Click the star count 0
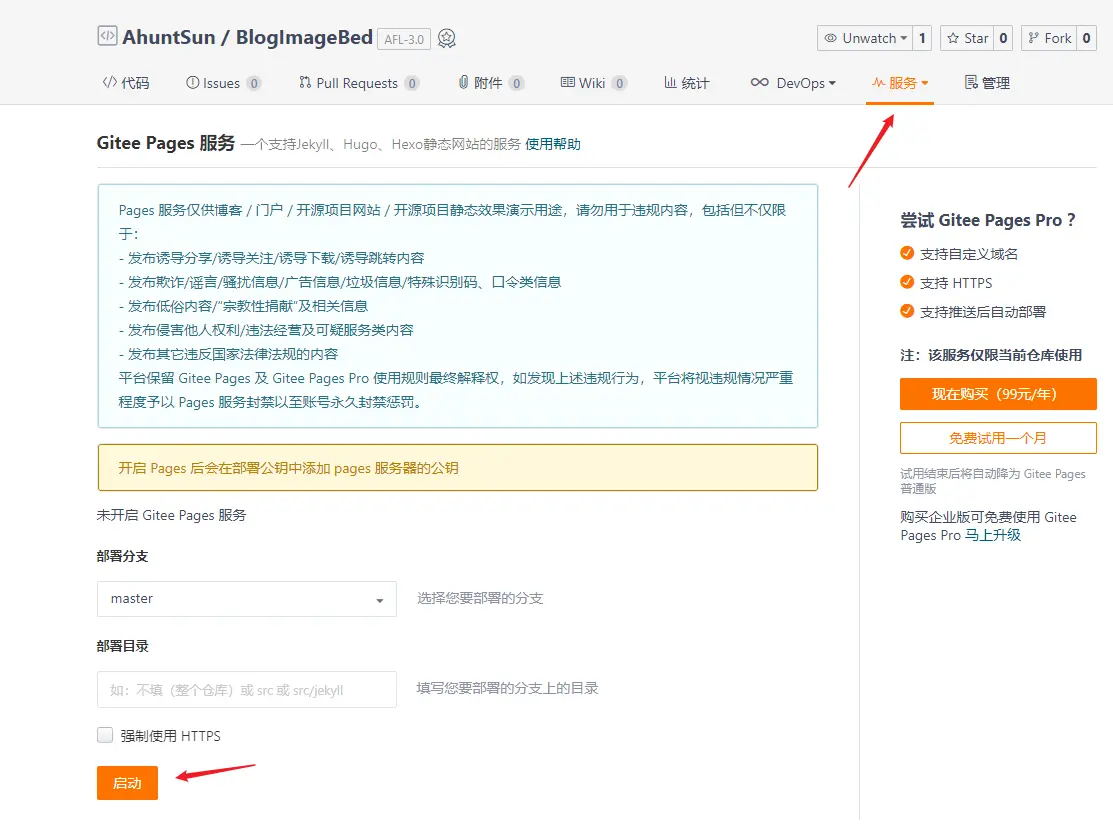The height and width of the screenshot is (828, 1113). click(x=1003, y=38)
